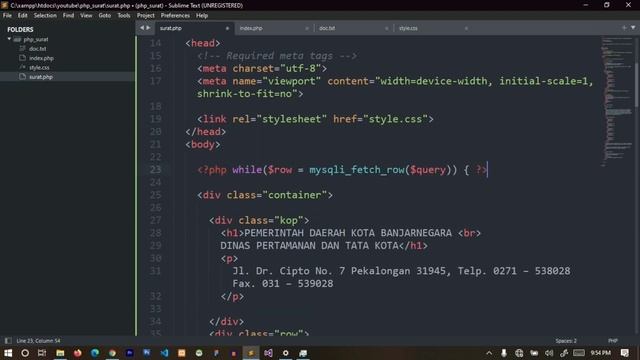Click the vertical scrollbar thumb
This screenshot has height=360, width=640.
(x=636, y=84)
